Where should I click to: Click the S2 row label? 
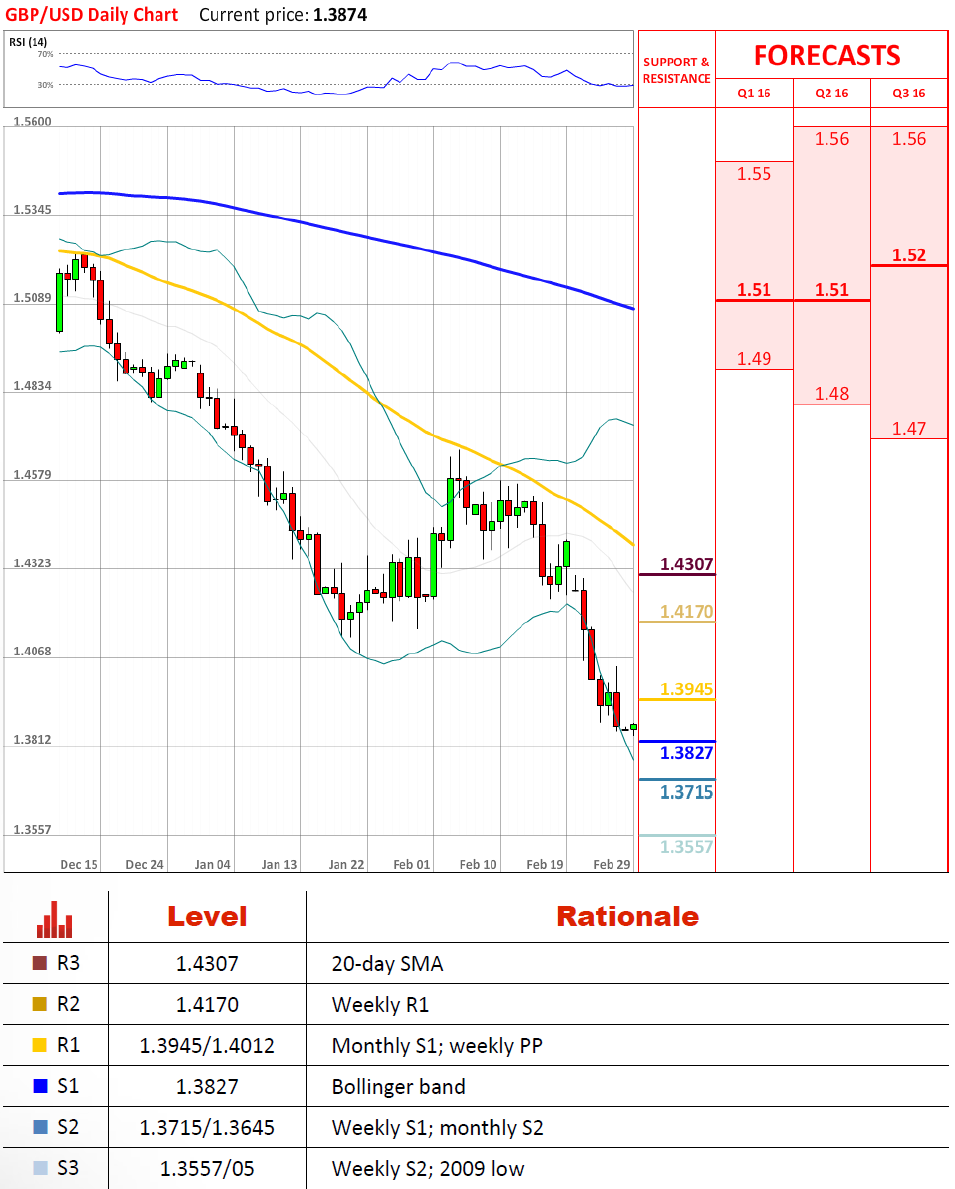tap(68, 1127)
